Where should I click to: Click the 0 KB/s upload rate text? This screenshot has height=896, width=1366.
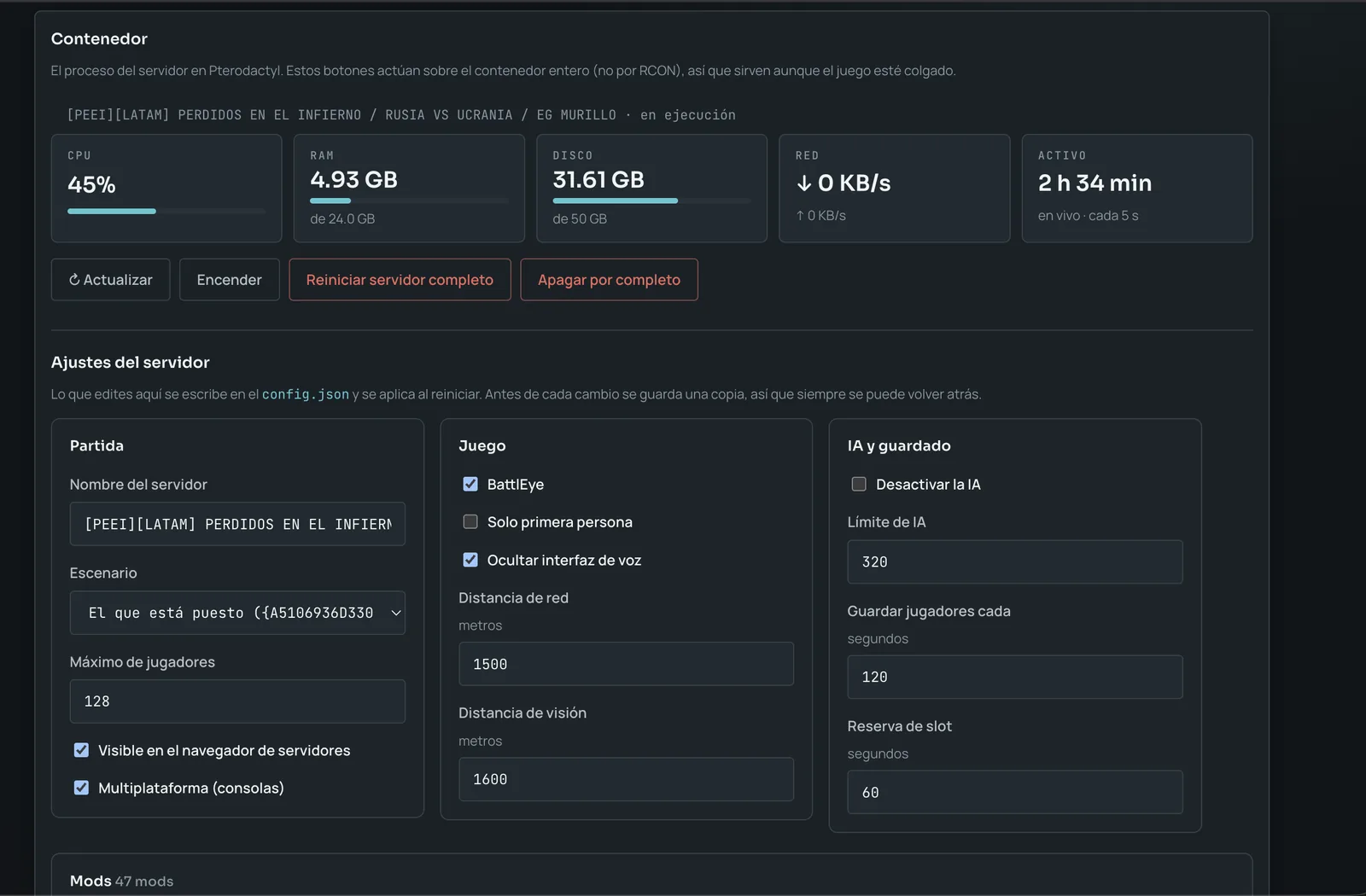(820, 216)
